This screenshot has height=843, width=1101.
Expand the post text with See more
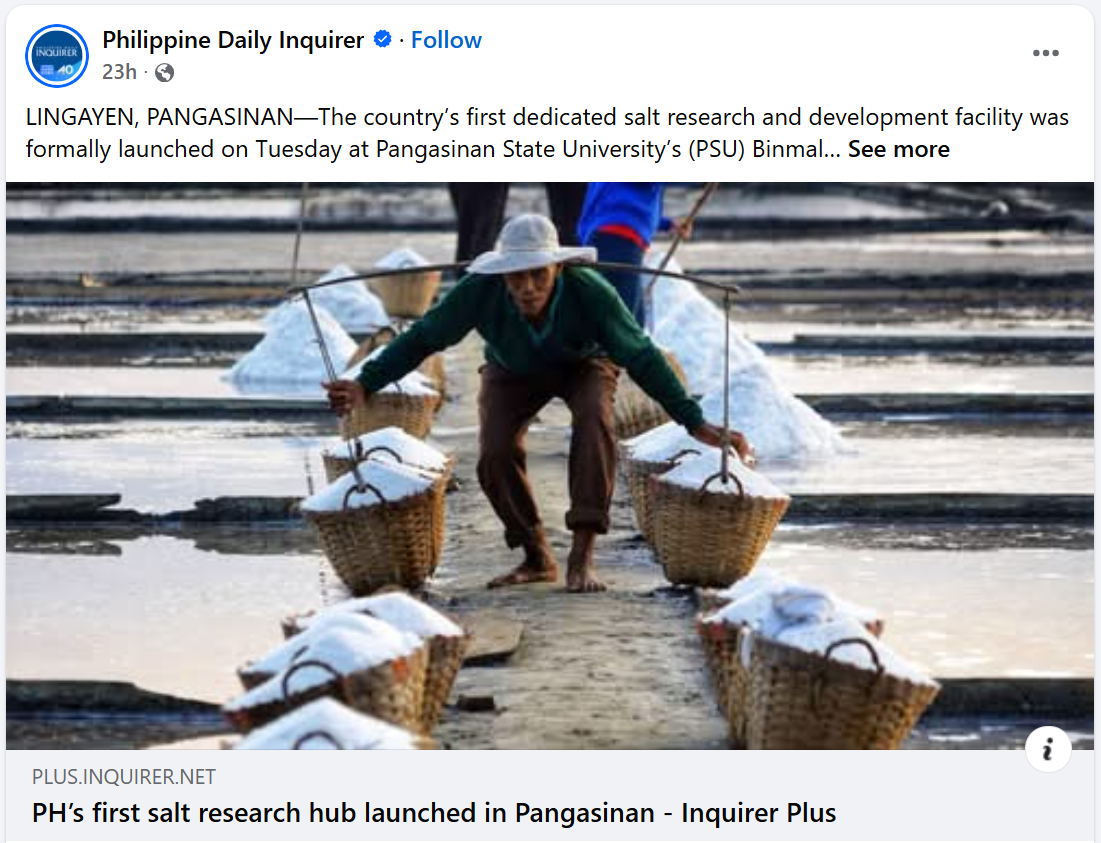[899, 149]
